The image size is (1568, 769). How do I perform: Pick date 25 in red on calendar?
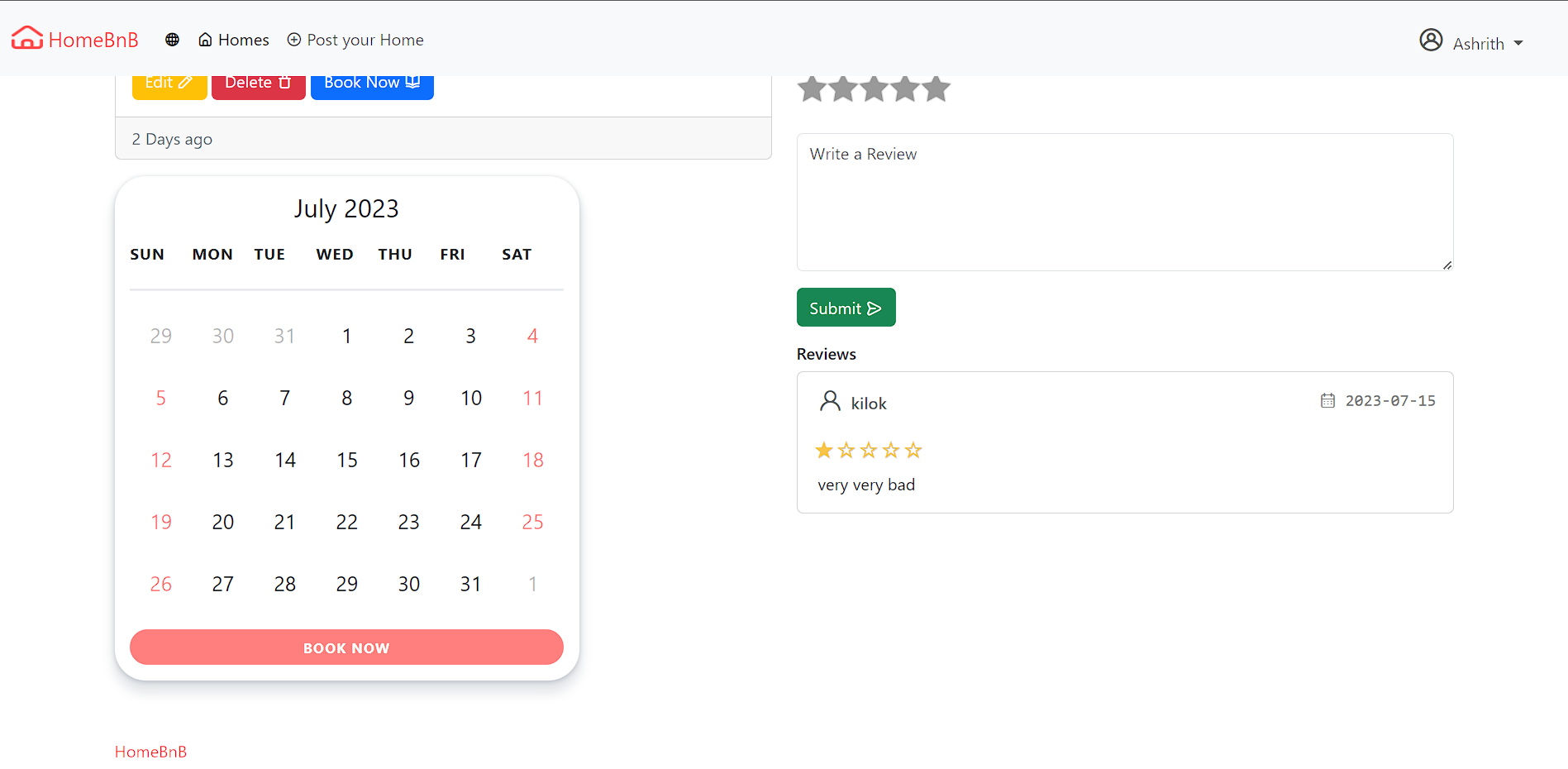pyautogui.click(x=533, y=522)
